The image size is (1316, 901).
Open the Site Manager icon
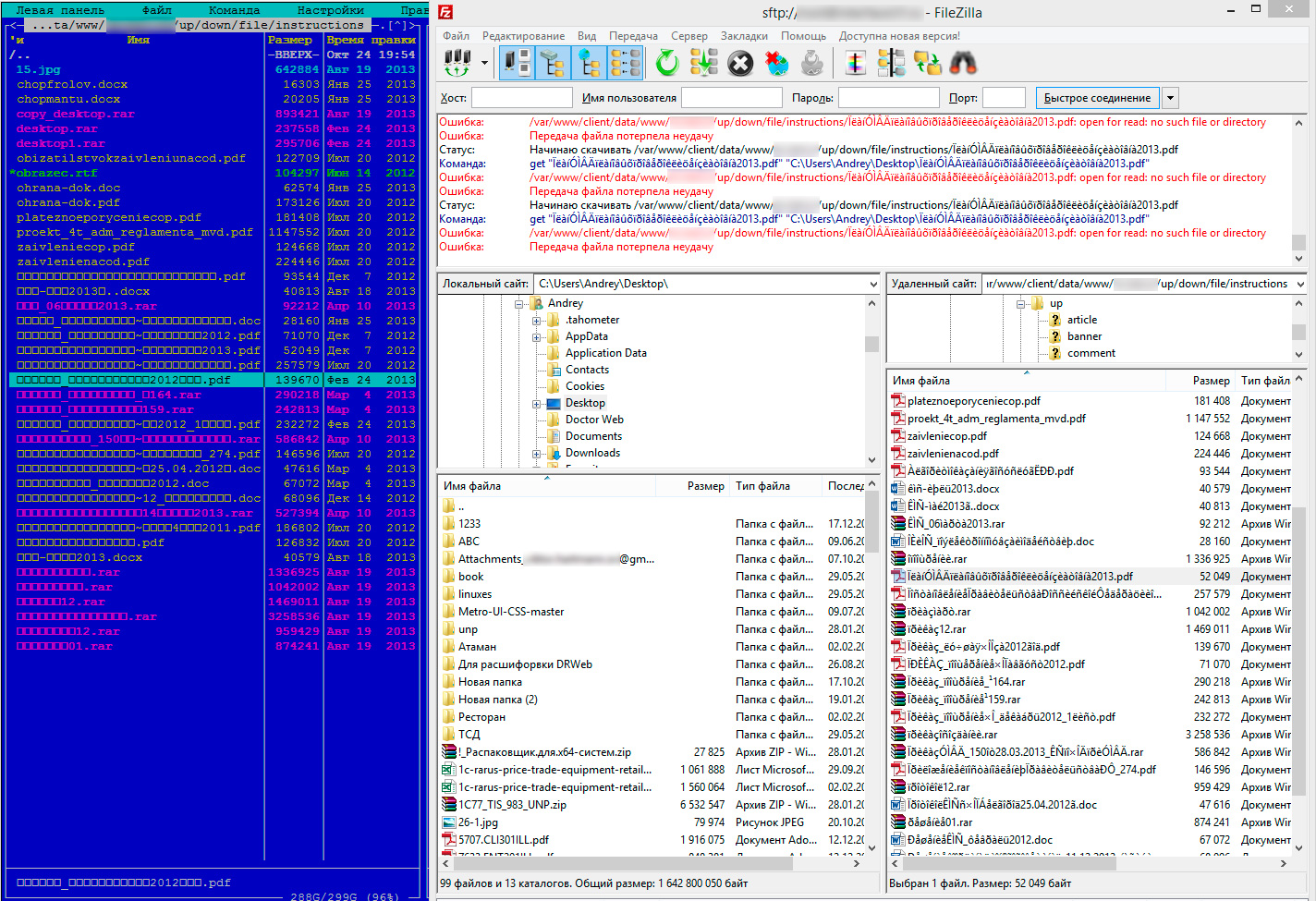click(x=457, y=63)
